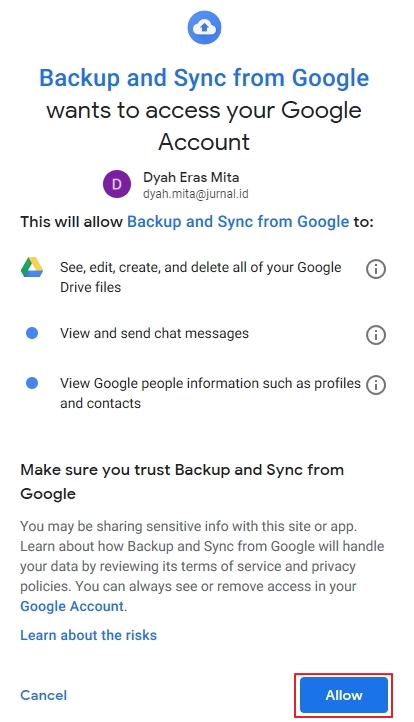
Task: Click the blue bullet beside people information
Action: [32, 383]
